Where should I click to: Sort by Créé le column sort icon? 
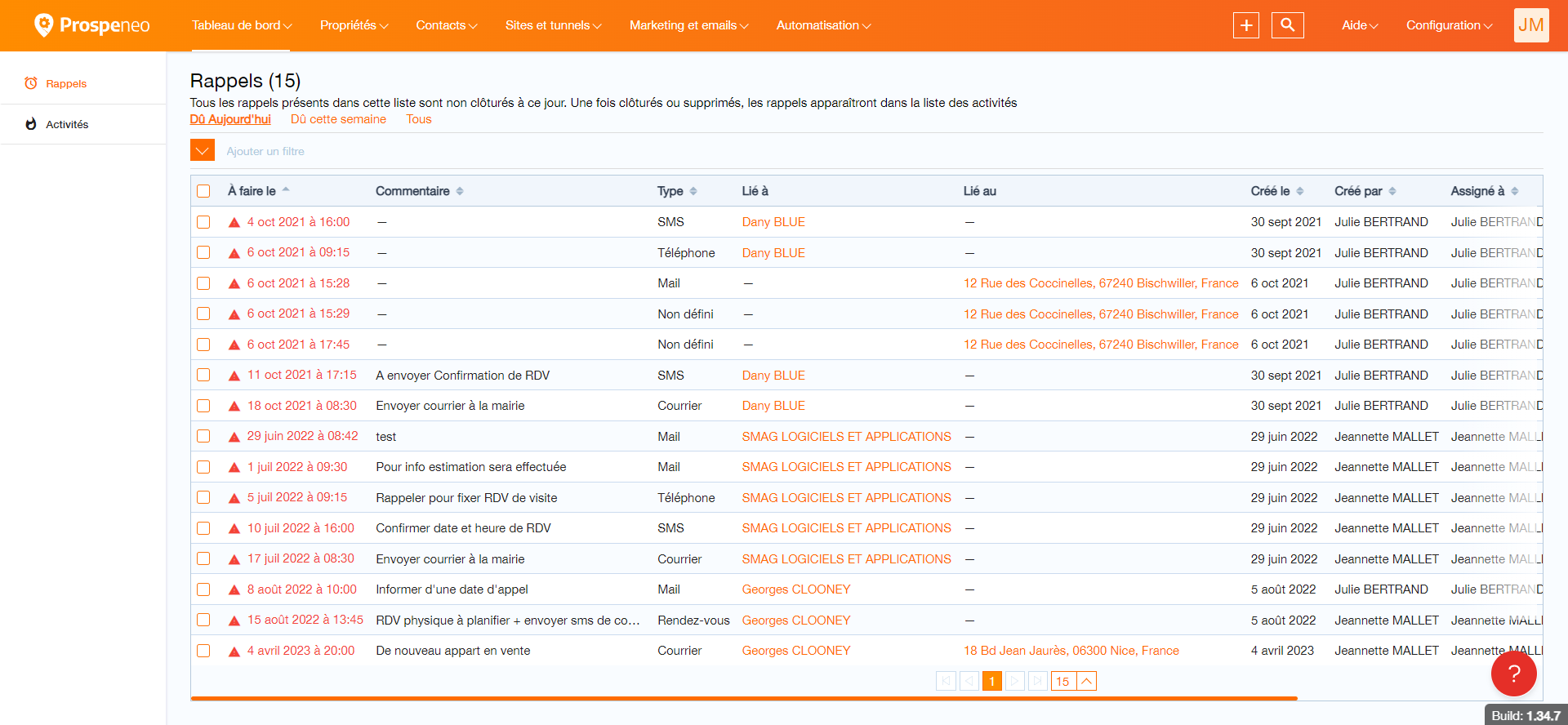coord(1300,191)
